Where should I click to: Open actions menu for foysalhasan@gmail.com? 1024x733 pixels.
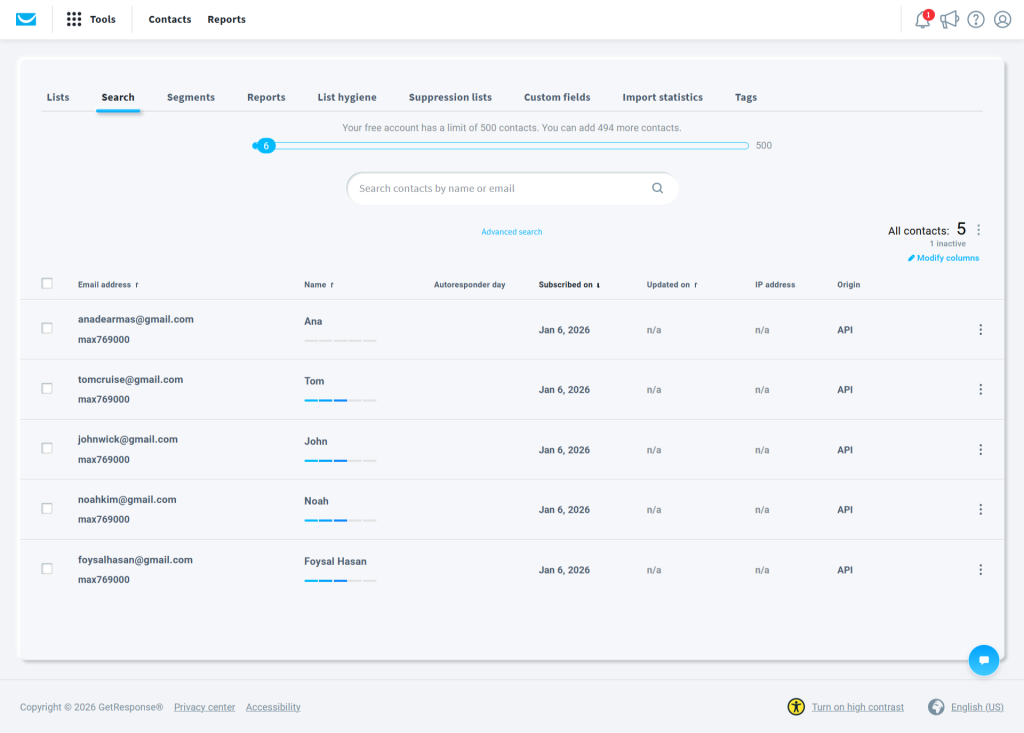click(980, 570)
